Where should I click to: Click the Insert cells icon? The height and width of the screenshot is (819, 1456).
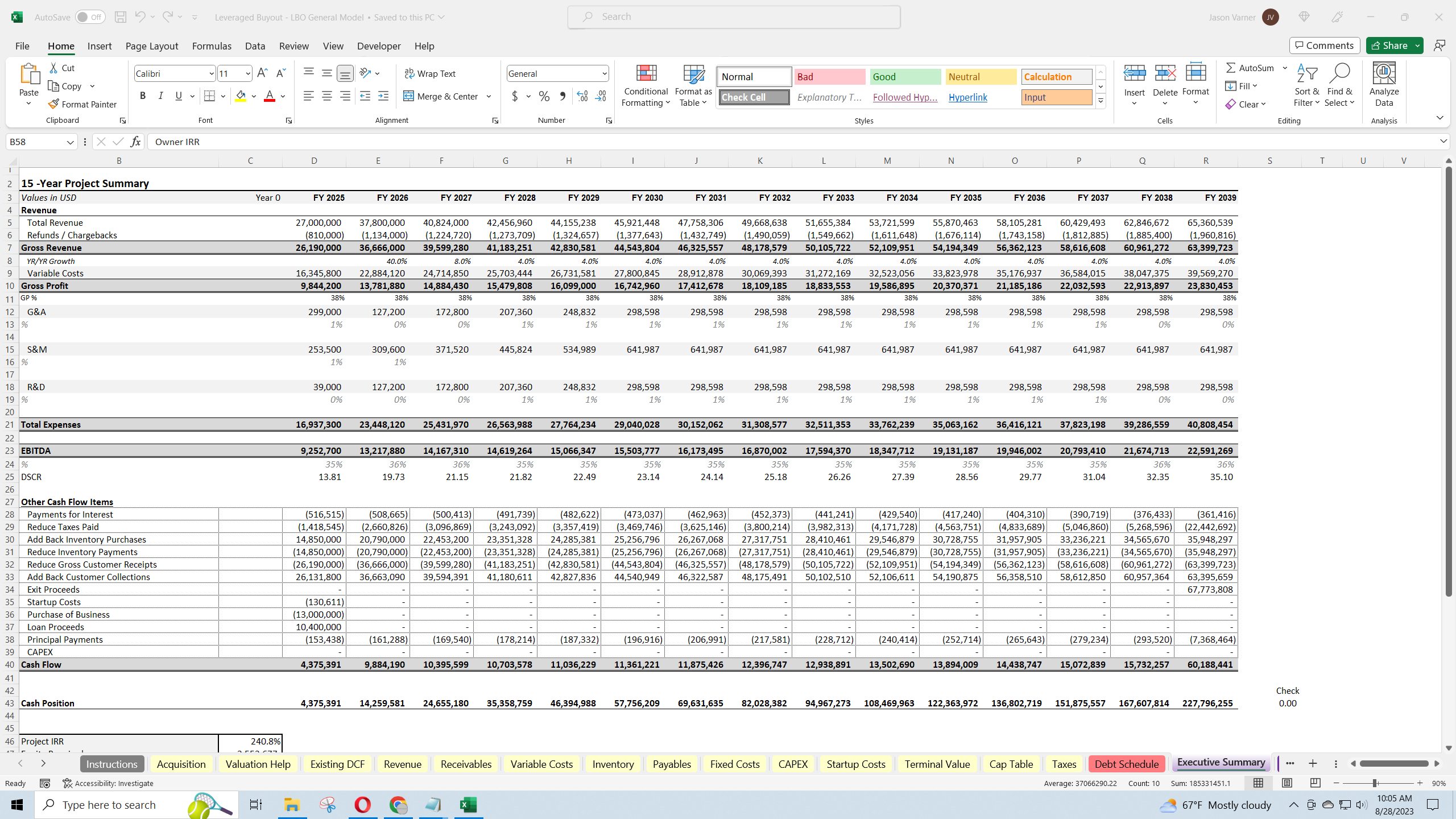(x=1134, y=73)
